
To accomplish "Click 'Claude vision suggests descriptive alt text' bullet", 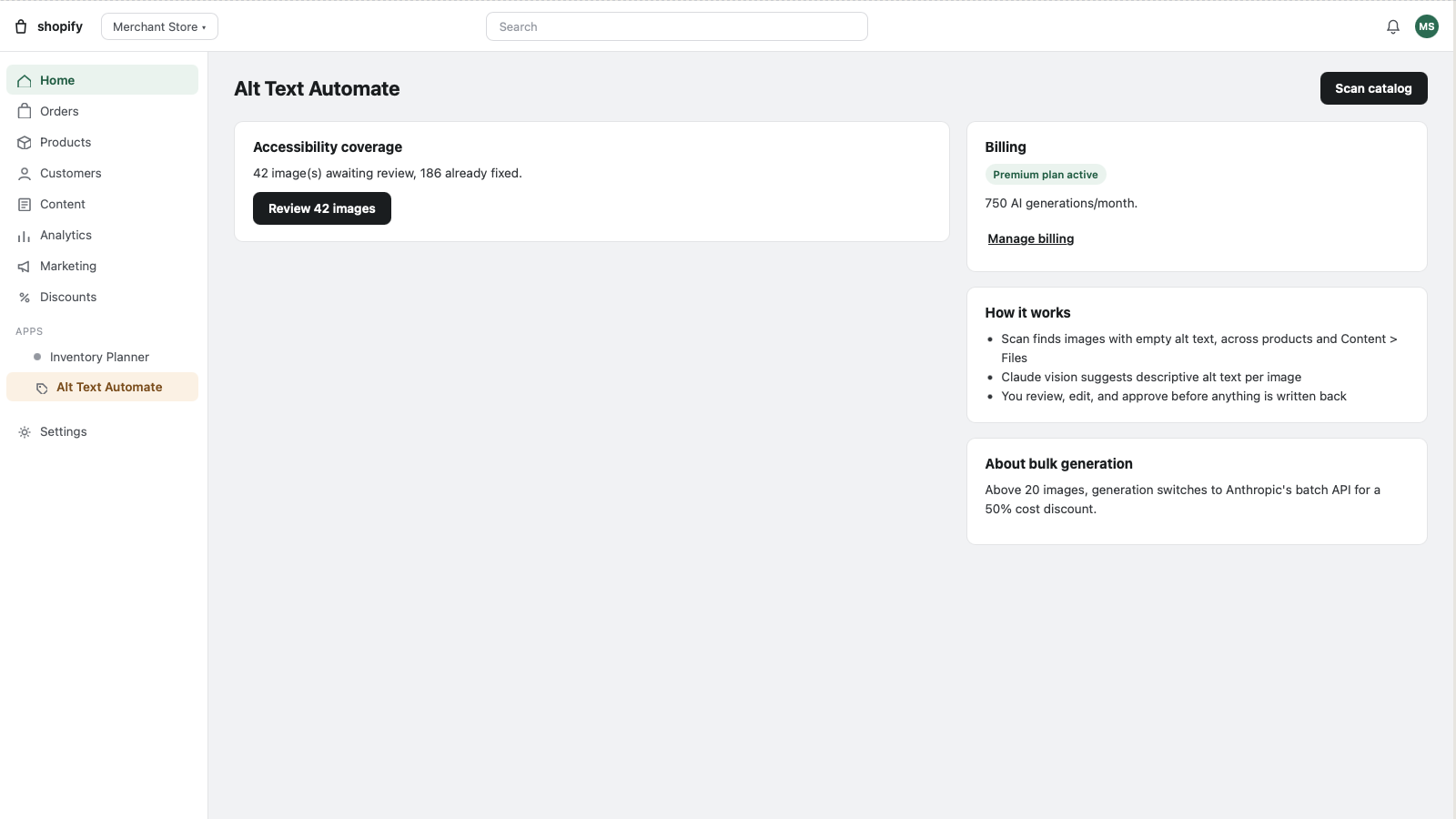I will [x=1151, y=377].
